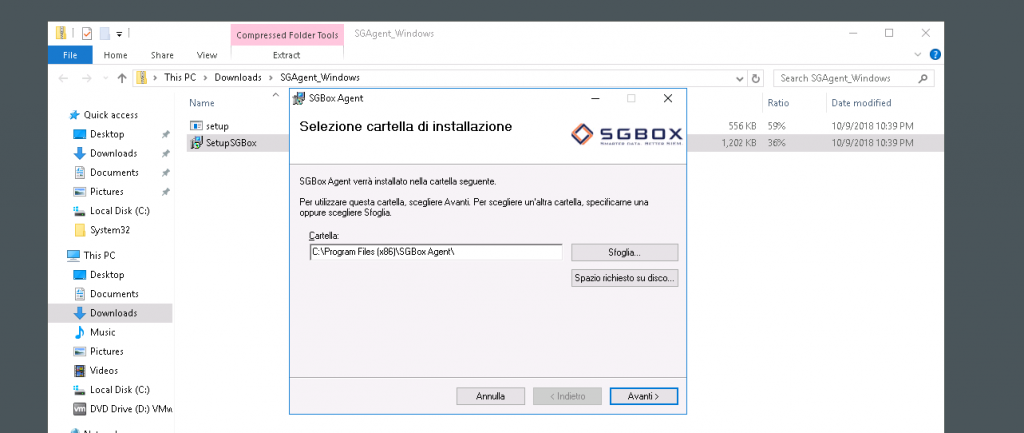Open DVD Drive (D:) in the sidebar
Viewport: 1024px width, 433px height.
point(131,409)
